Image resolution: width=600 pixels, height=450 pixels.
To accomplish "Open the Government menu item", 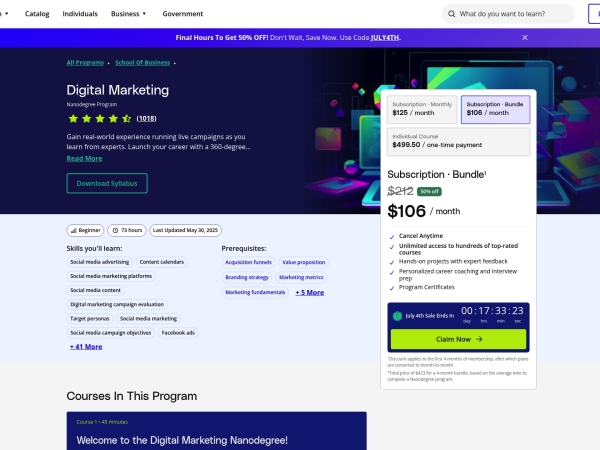I will point(183,14).
